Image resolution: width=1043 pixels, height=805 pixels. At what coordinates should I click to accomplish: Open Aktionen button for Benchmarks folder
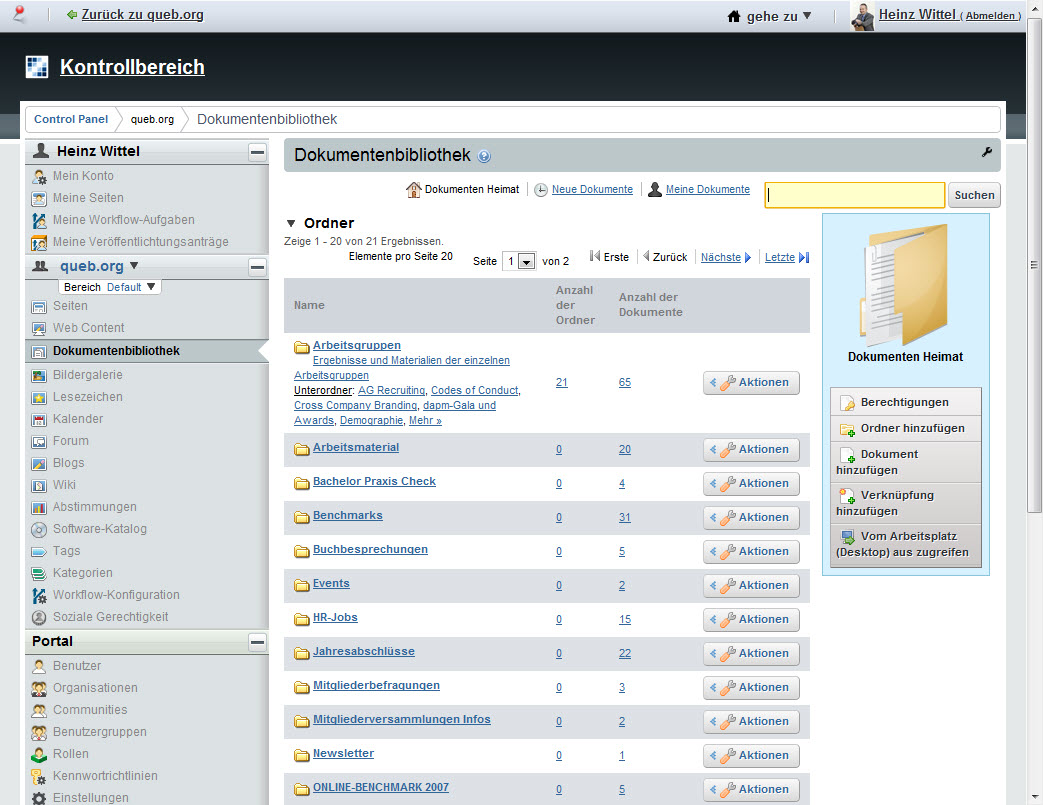(751, 518)
